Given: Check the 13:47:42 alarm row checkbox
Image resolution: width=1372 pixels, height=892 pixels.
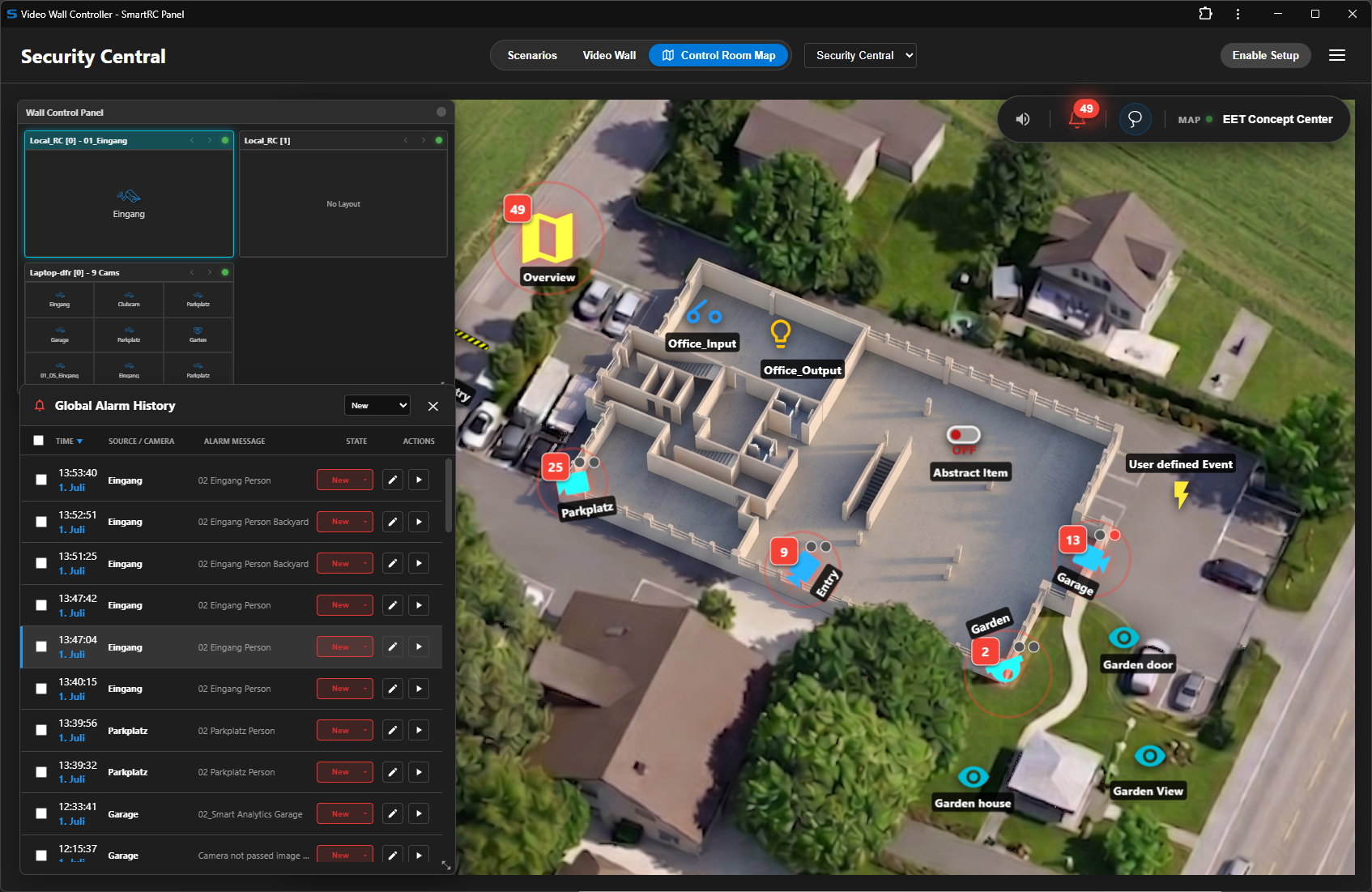Looking at the screenshot, I should [x=41, y=605].
